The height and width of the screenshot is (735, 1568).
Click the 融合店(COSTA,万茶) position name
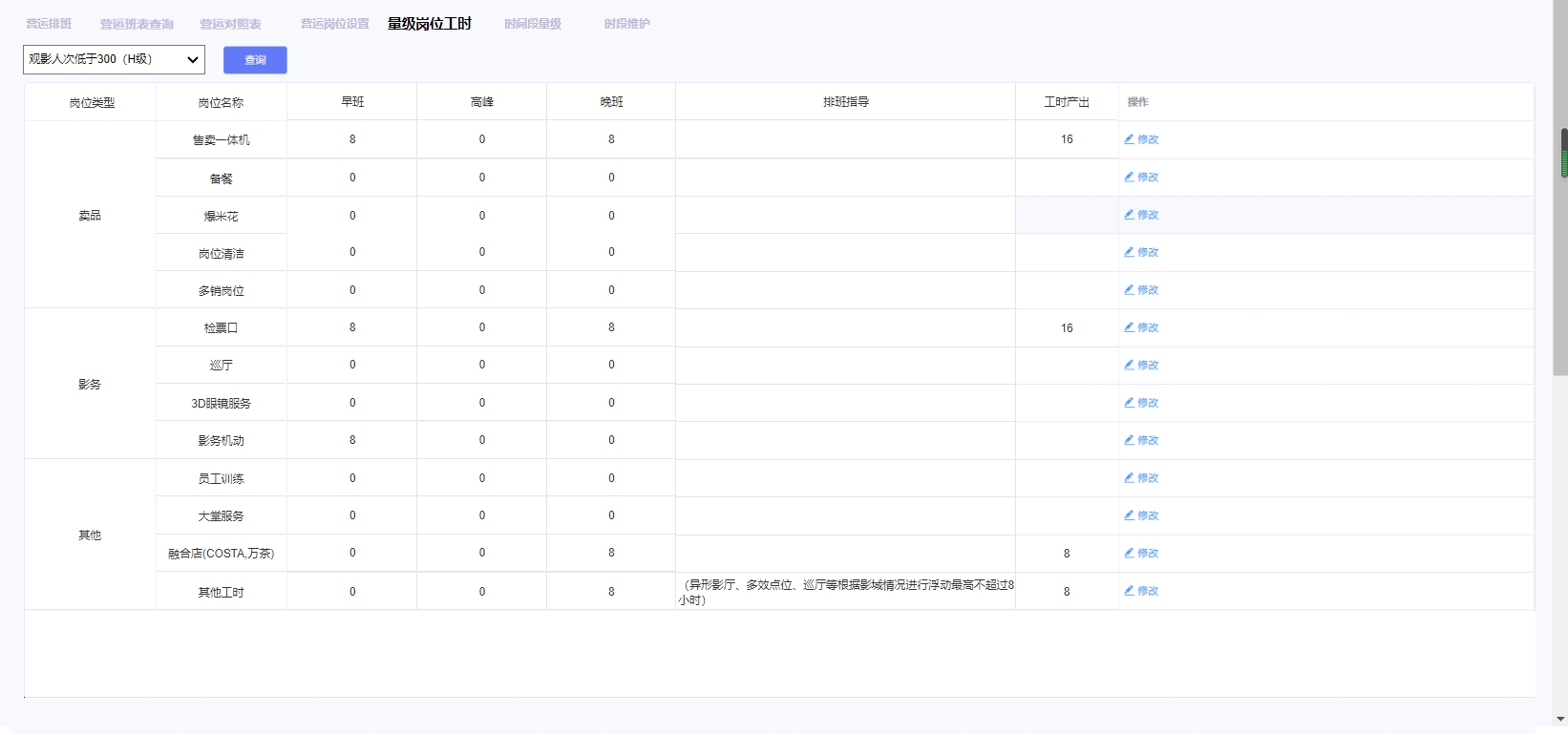coord(221,553)
